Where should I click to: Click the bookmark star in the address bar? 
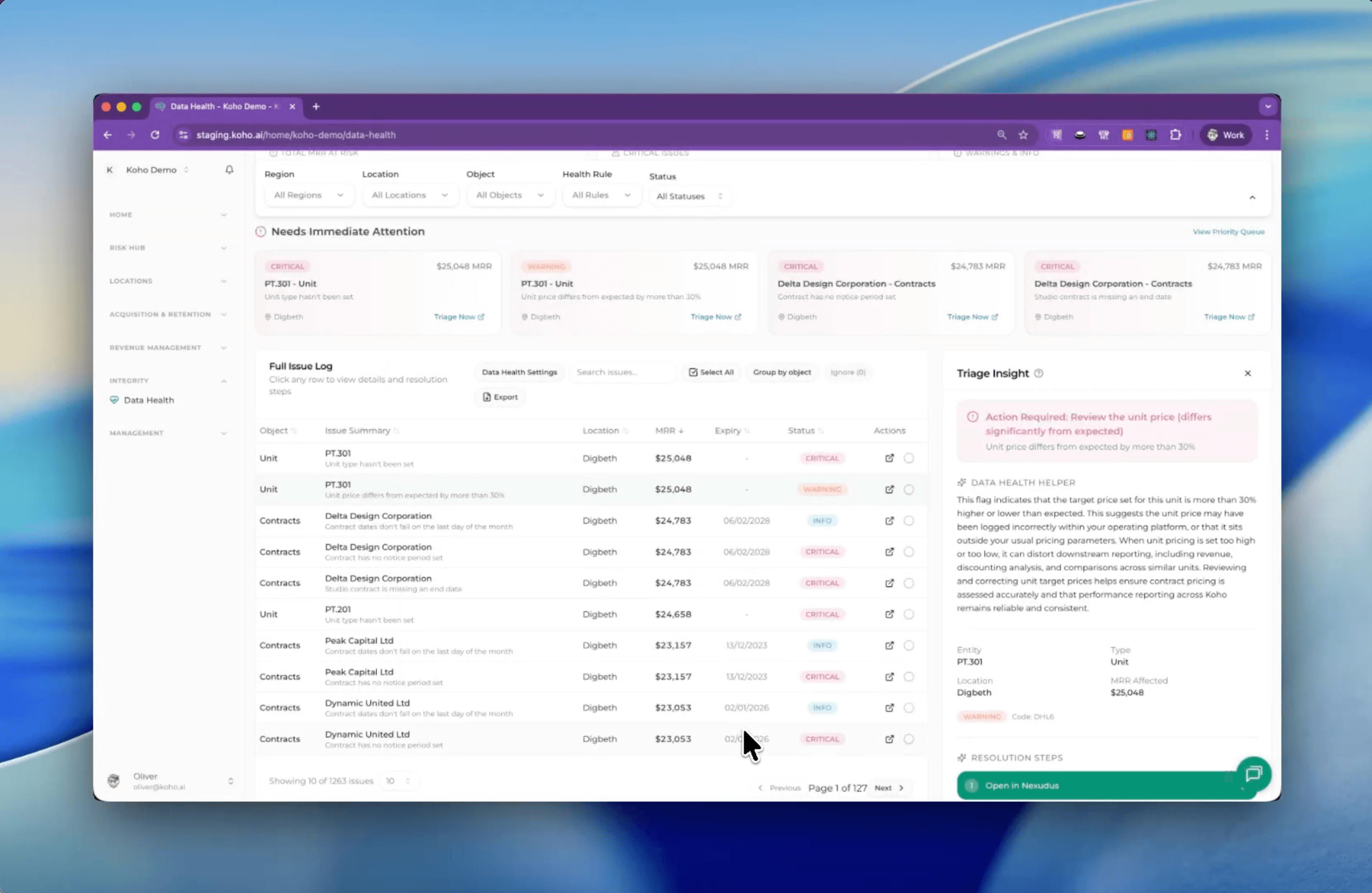point(1024,135)
